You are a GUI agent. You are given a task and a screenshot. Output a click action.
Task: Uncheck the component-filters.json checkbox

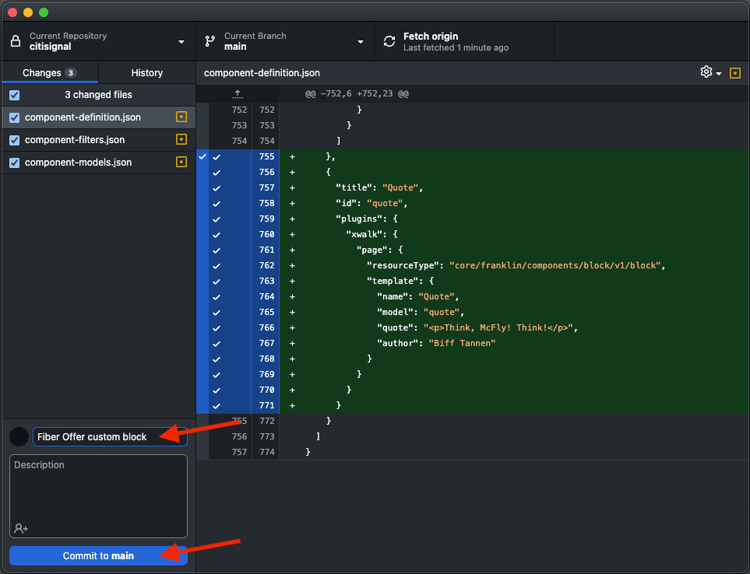pos(14,140)
